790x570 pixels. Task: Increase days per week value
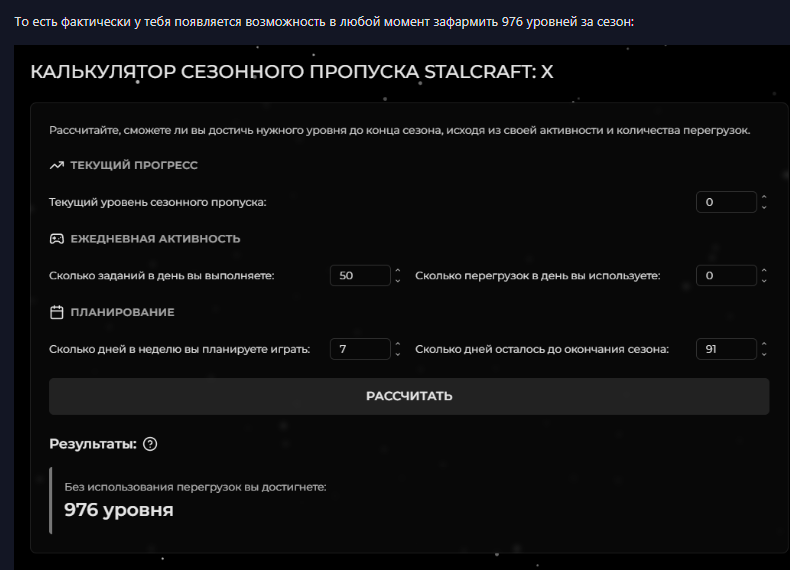tap(398, 344)
